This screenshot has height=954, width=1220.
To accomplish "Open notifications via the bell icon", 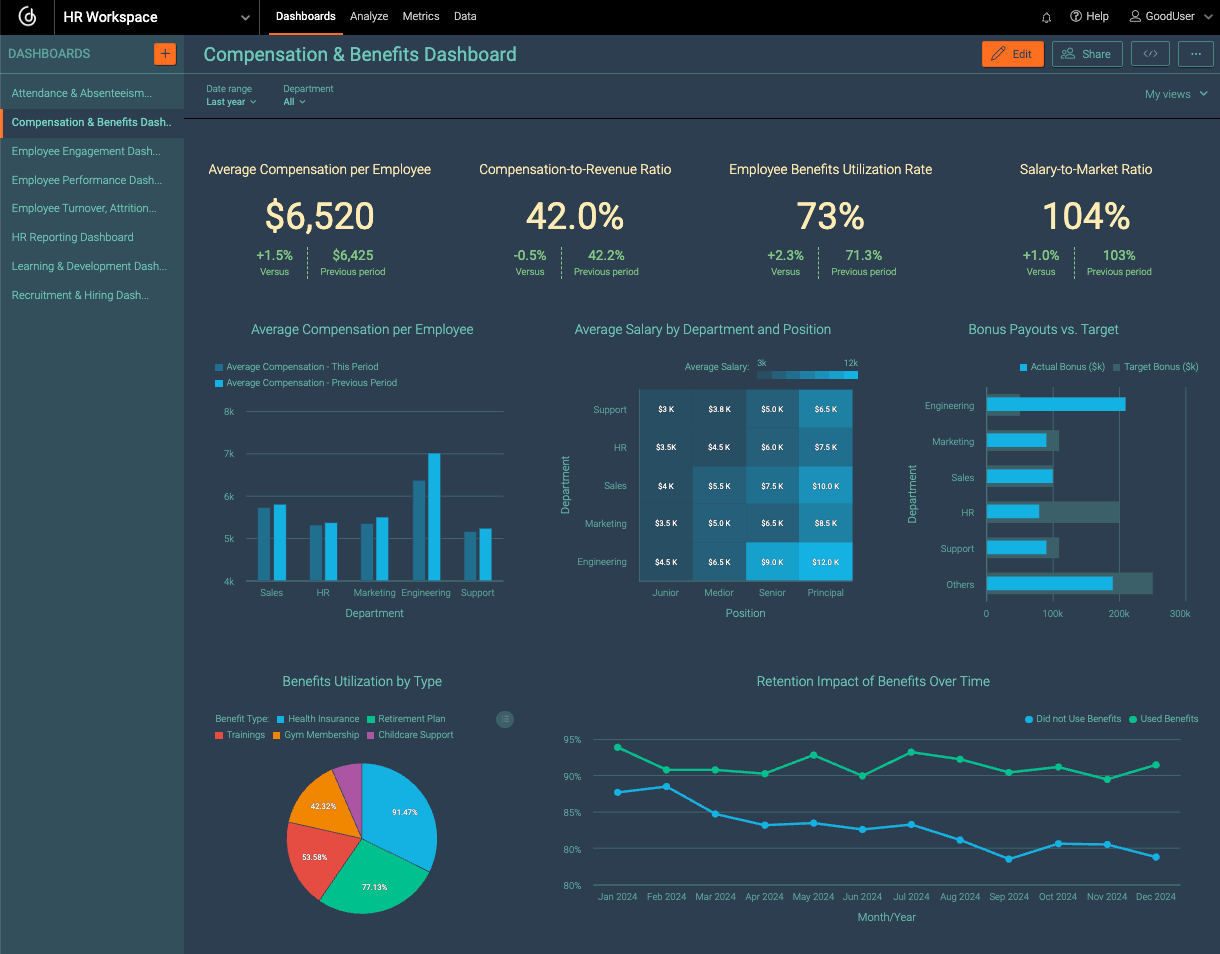I will (1046, 17).
